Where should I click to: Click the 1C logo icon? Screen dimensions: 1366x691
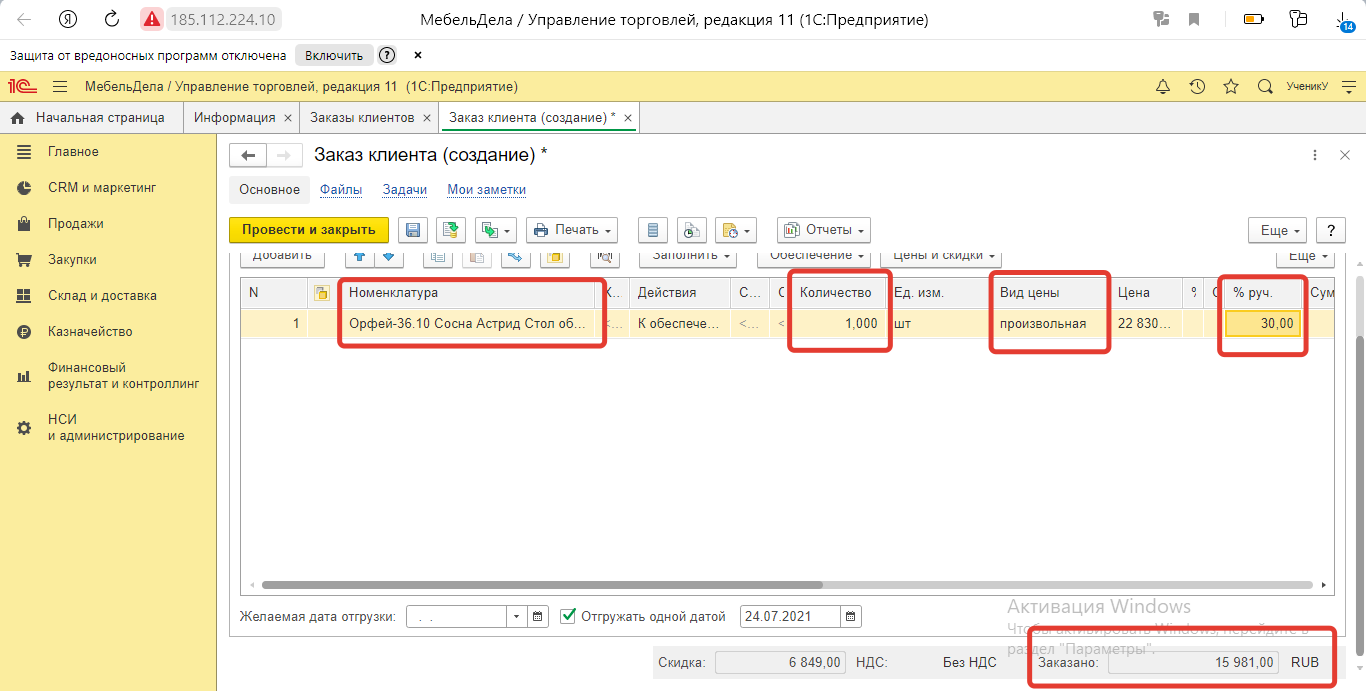click(x=23, y=87)
